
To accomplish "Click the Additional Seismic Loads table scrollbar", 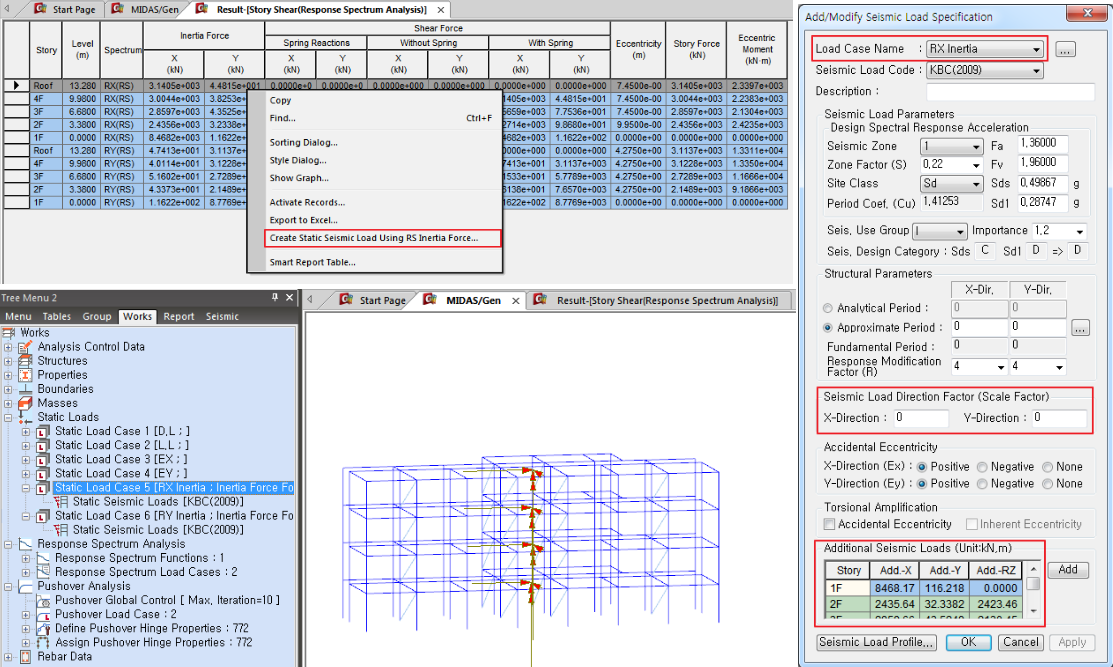I will pyautogui.click(x=1034, y=589).
